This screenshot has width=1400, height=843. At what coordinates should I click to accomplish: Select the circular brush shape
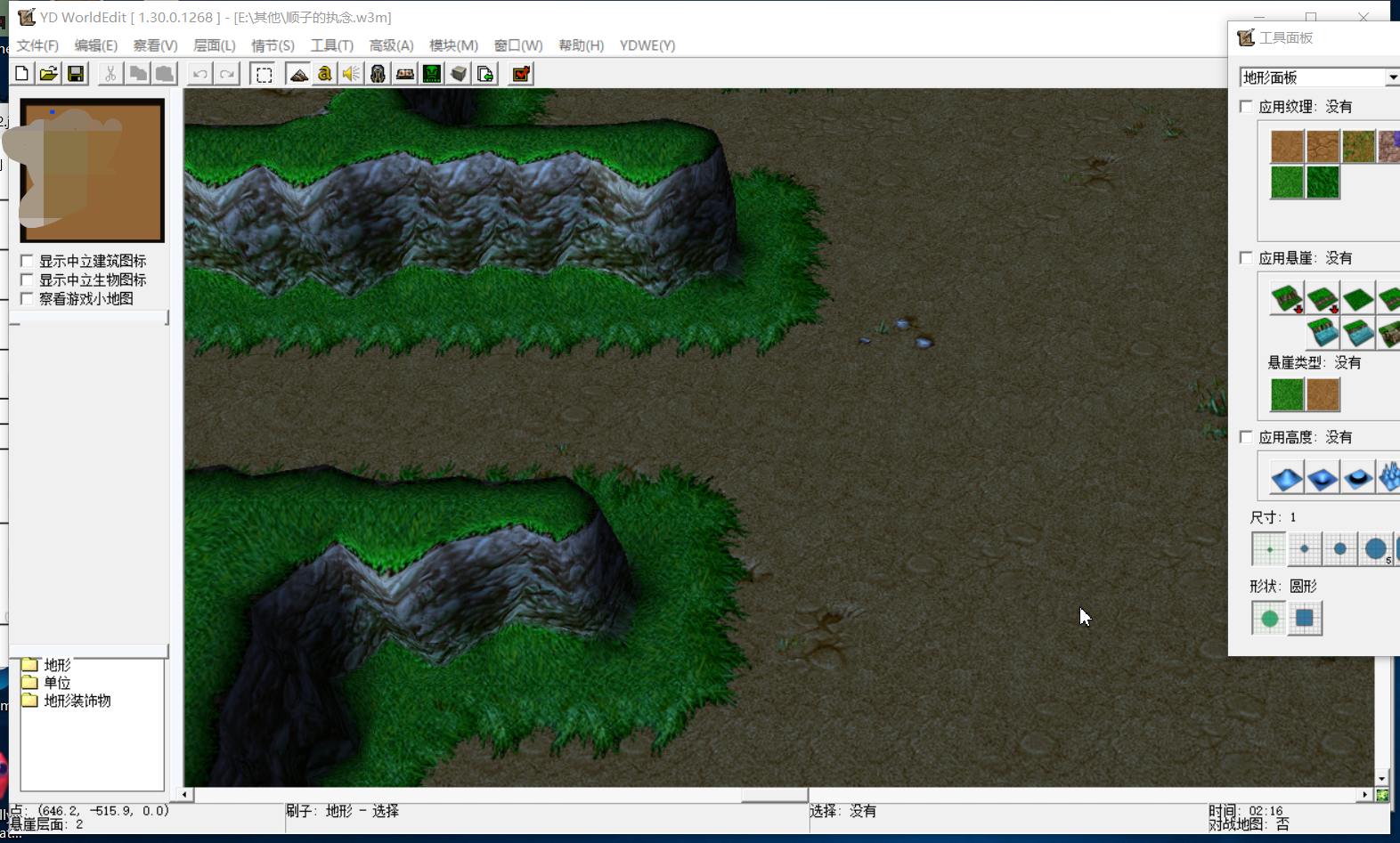click(1269, 618)
